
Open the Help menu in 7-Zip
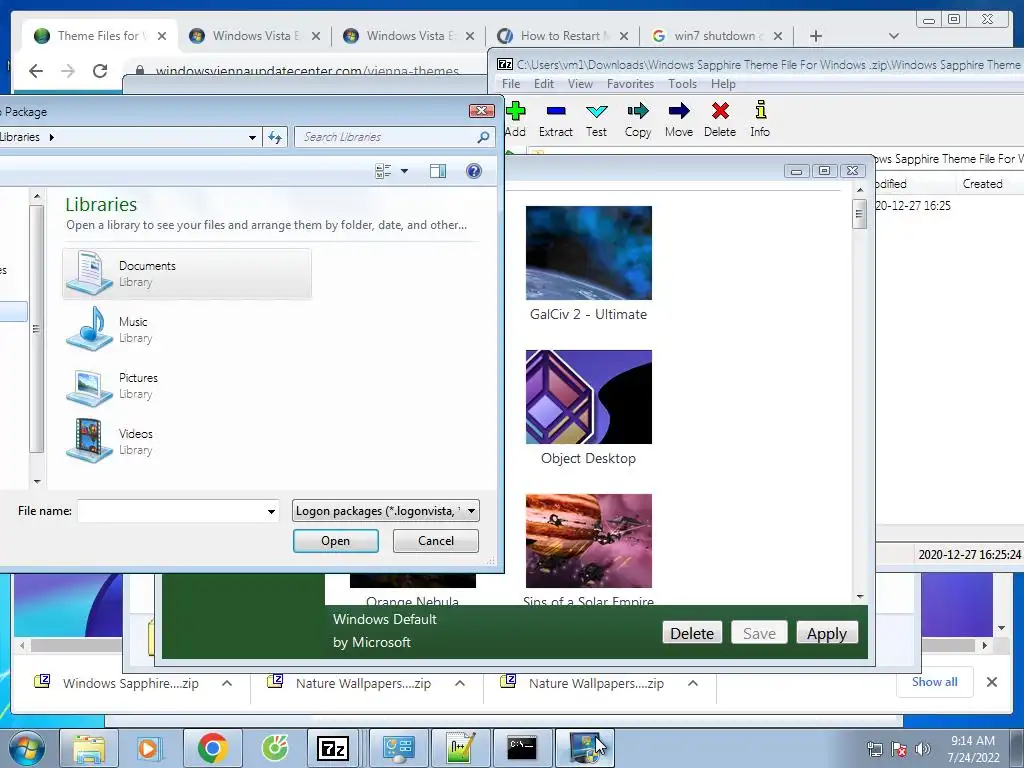[x=723, y=84]
